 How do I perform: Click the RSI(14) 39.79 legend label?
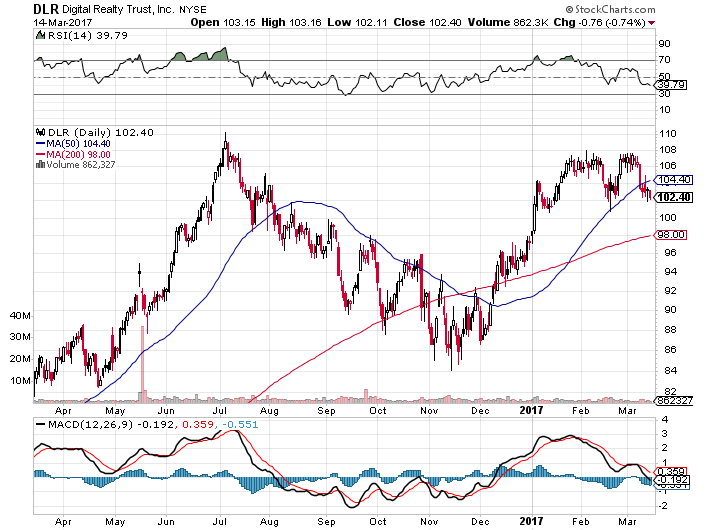coord(87,36)
